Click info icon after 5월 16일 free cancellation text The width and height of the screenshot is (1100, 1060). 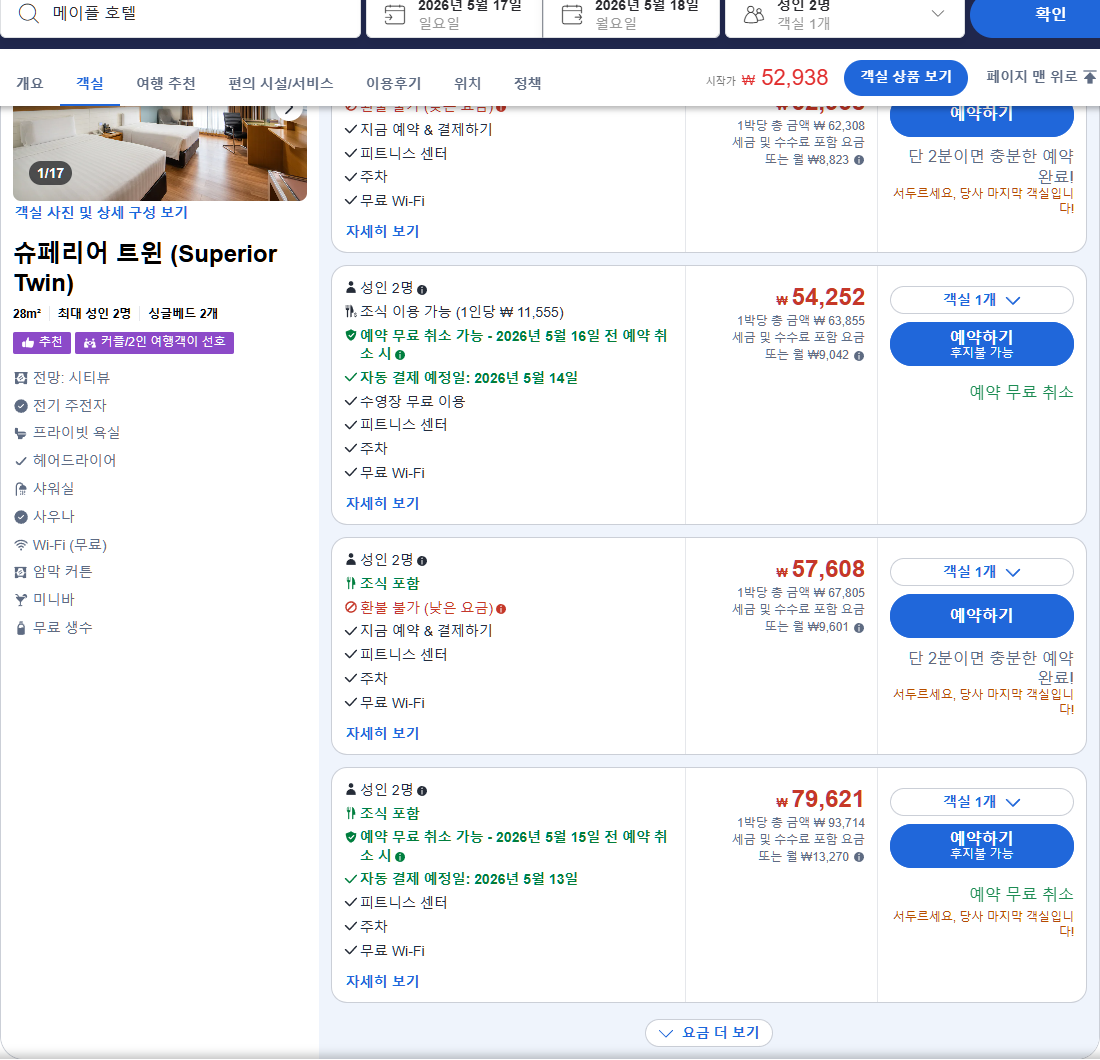pos(400,355)
